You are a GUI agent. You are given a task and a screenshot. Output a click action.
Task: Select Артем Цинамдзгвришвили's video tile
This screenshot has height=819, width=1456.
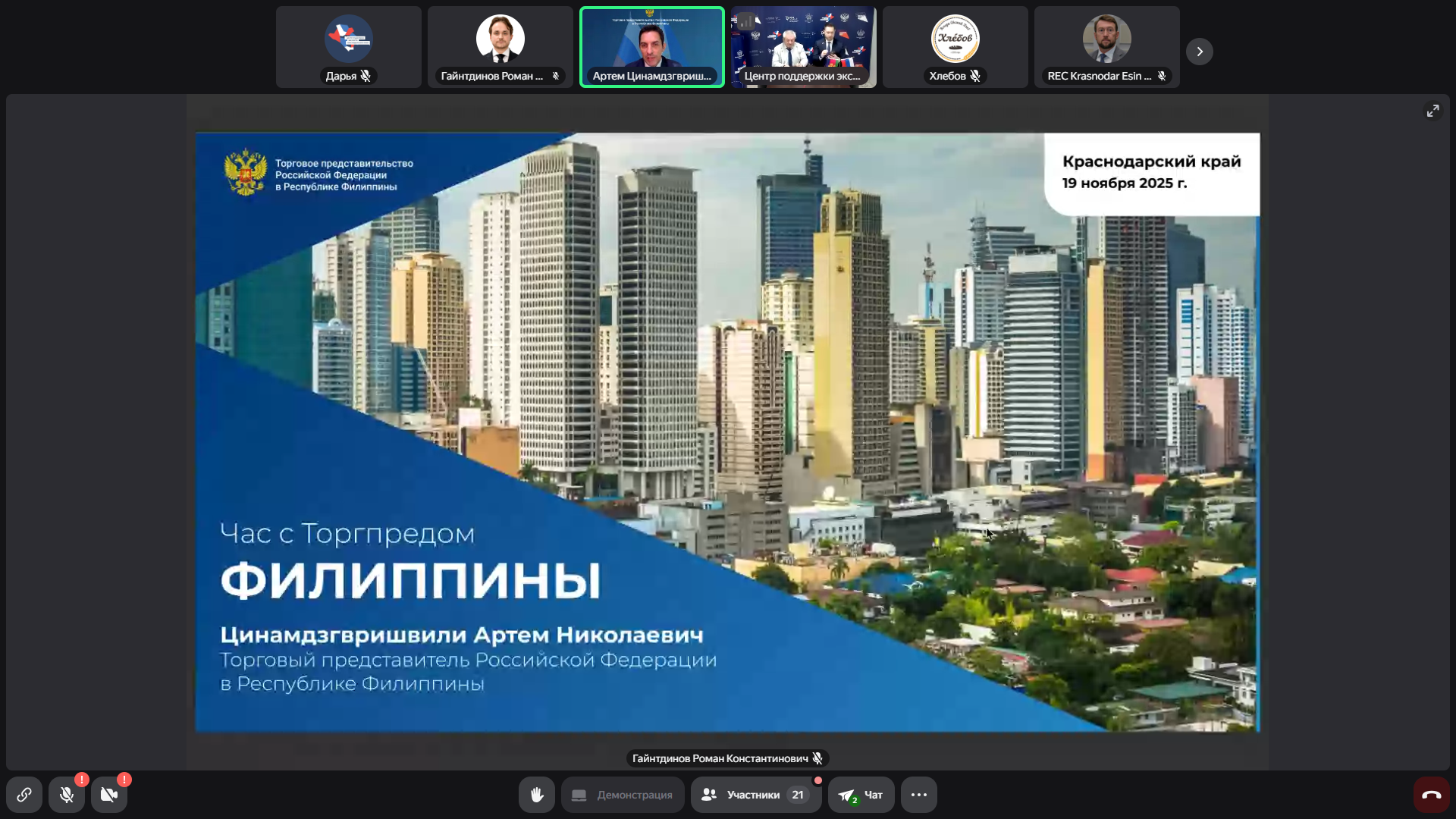(652, 47)
